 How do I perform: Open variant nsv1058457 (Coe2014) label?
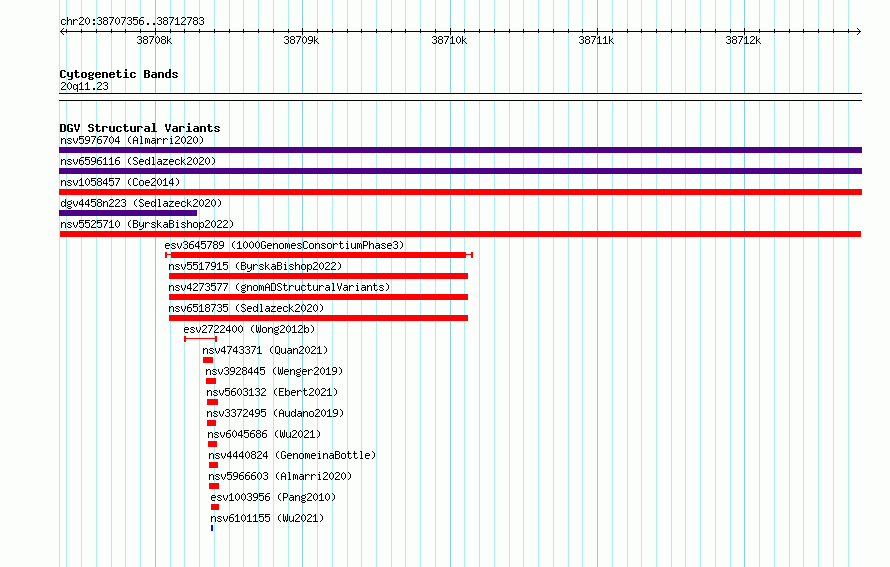tap(120, 182)
